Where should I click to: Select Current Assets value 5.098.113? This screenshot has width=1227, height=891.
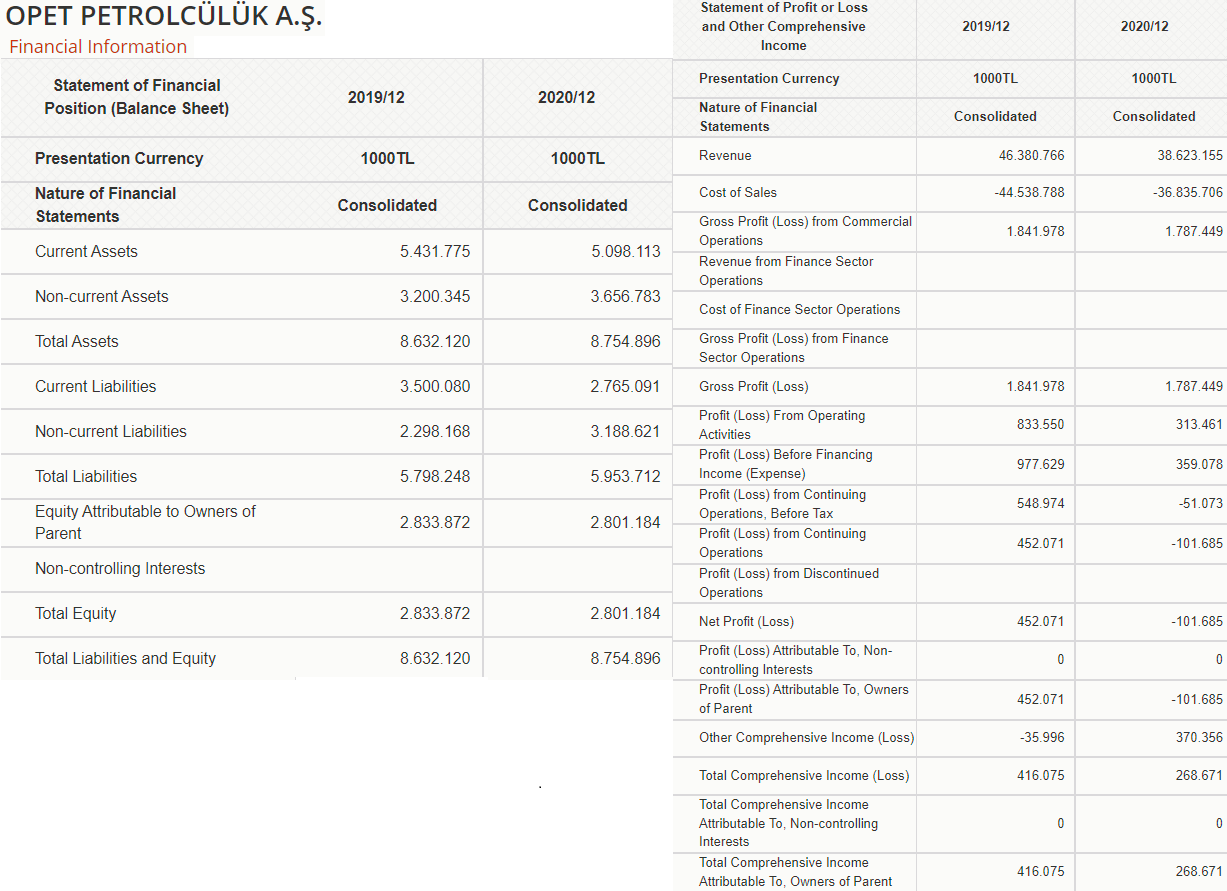pyautogui.click(x=625, y=251)
